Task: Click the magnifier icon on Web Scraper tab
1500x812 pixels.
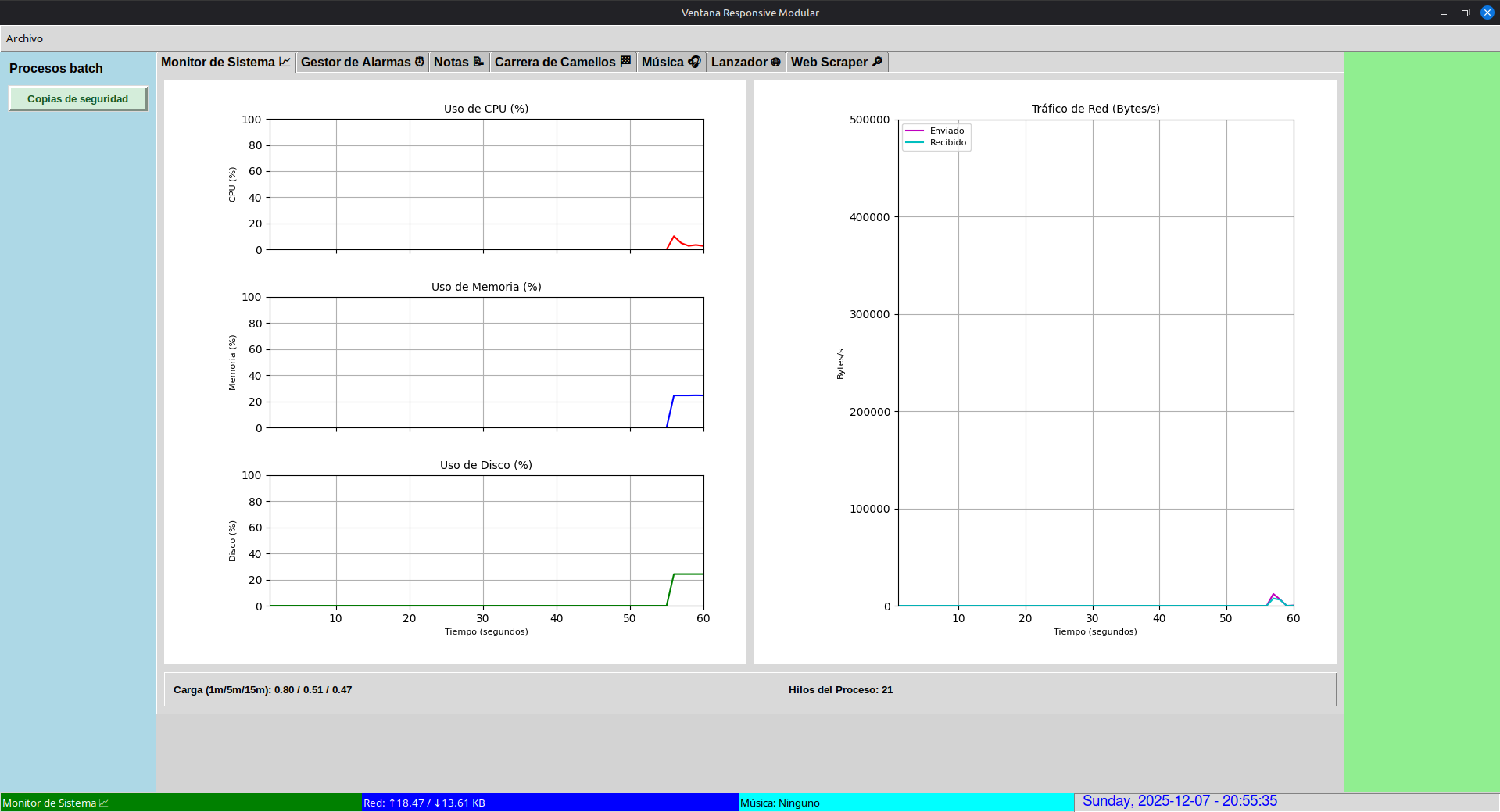Action: pyautogui.click(x=877, y=62)
